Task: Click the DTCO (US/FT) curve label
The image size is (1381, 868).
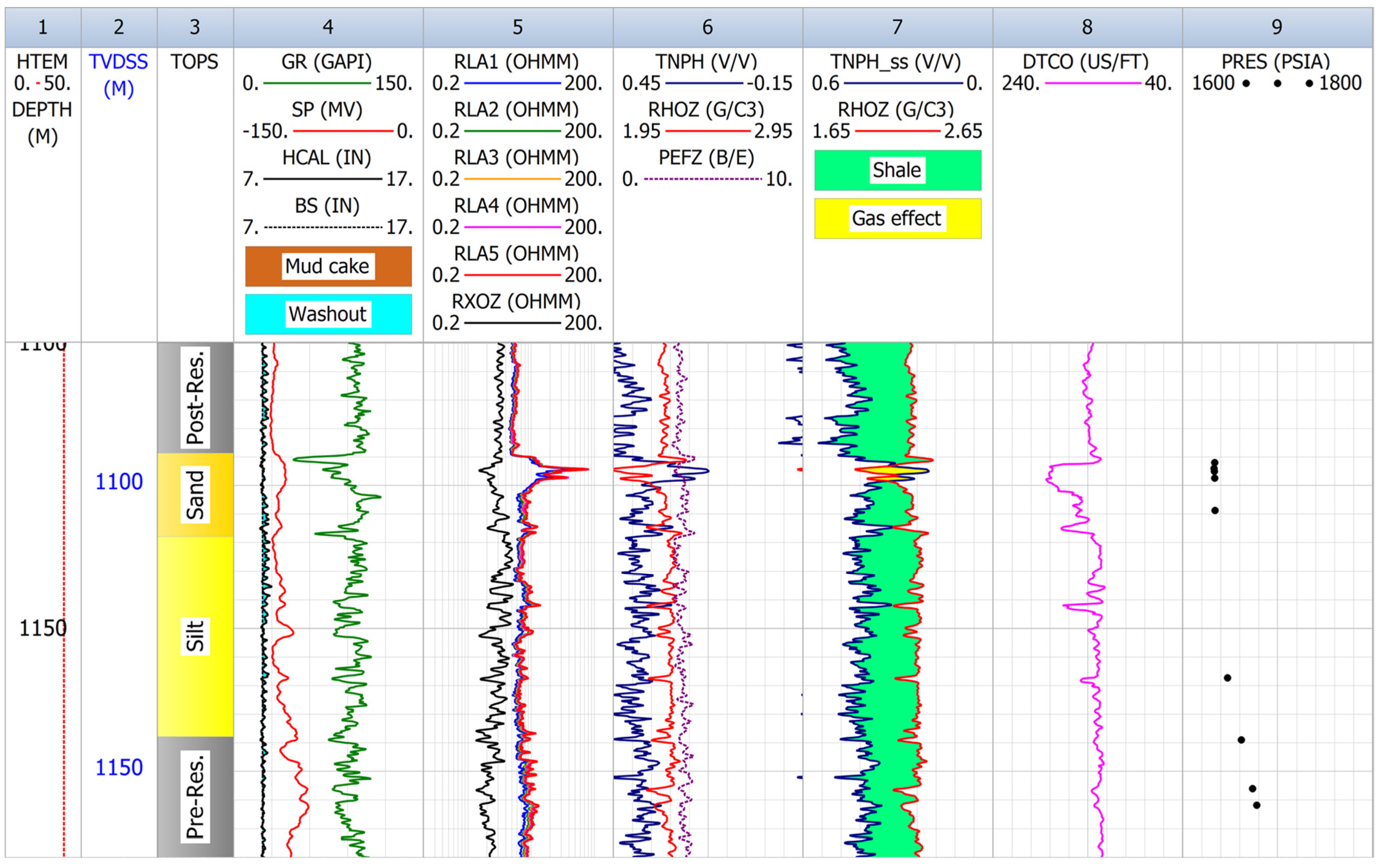Action: pyautogui.click(x=1086, y=61)
